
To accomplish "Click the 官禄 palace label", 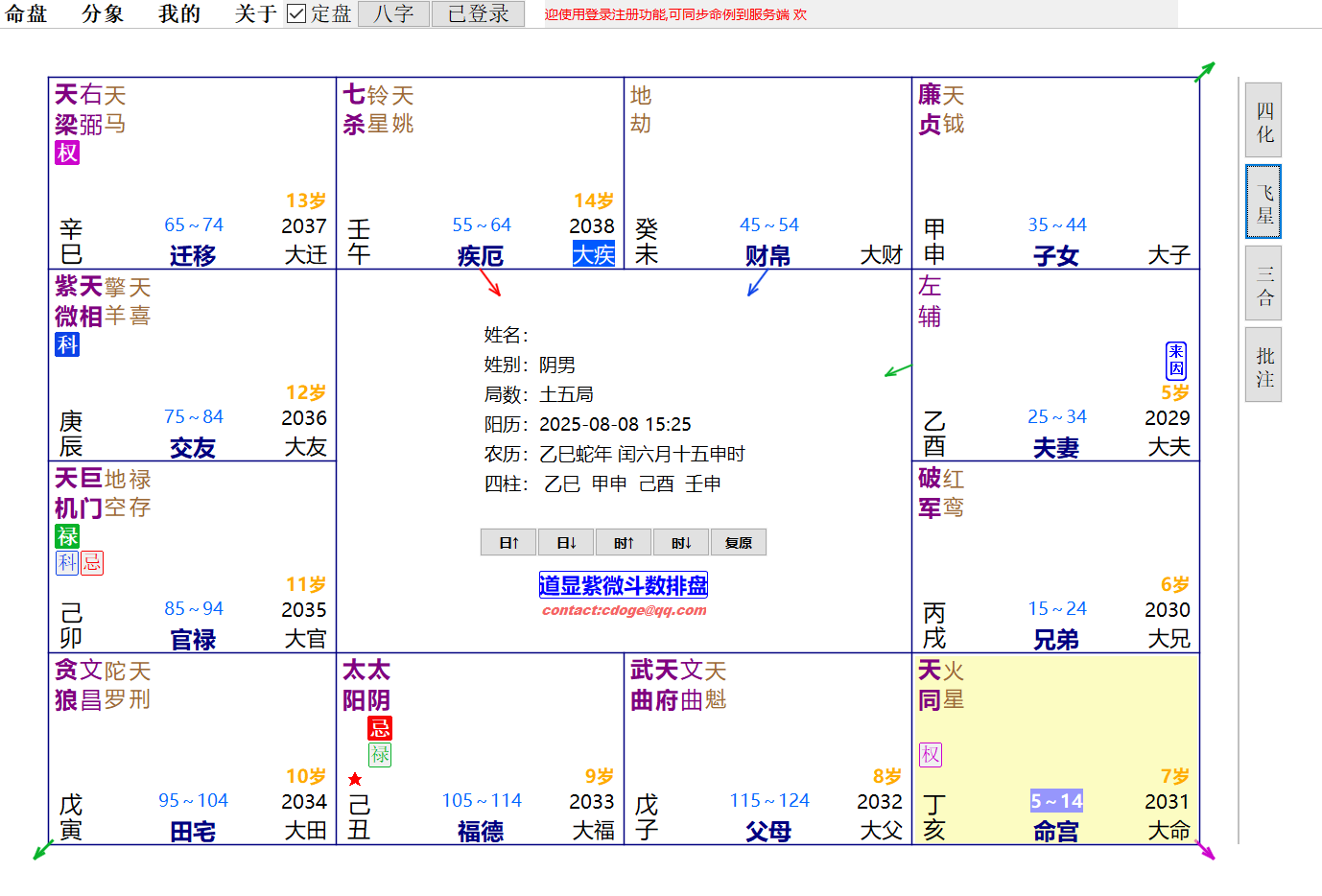I will [193, 640].
